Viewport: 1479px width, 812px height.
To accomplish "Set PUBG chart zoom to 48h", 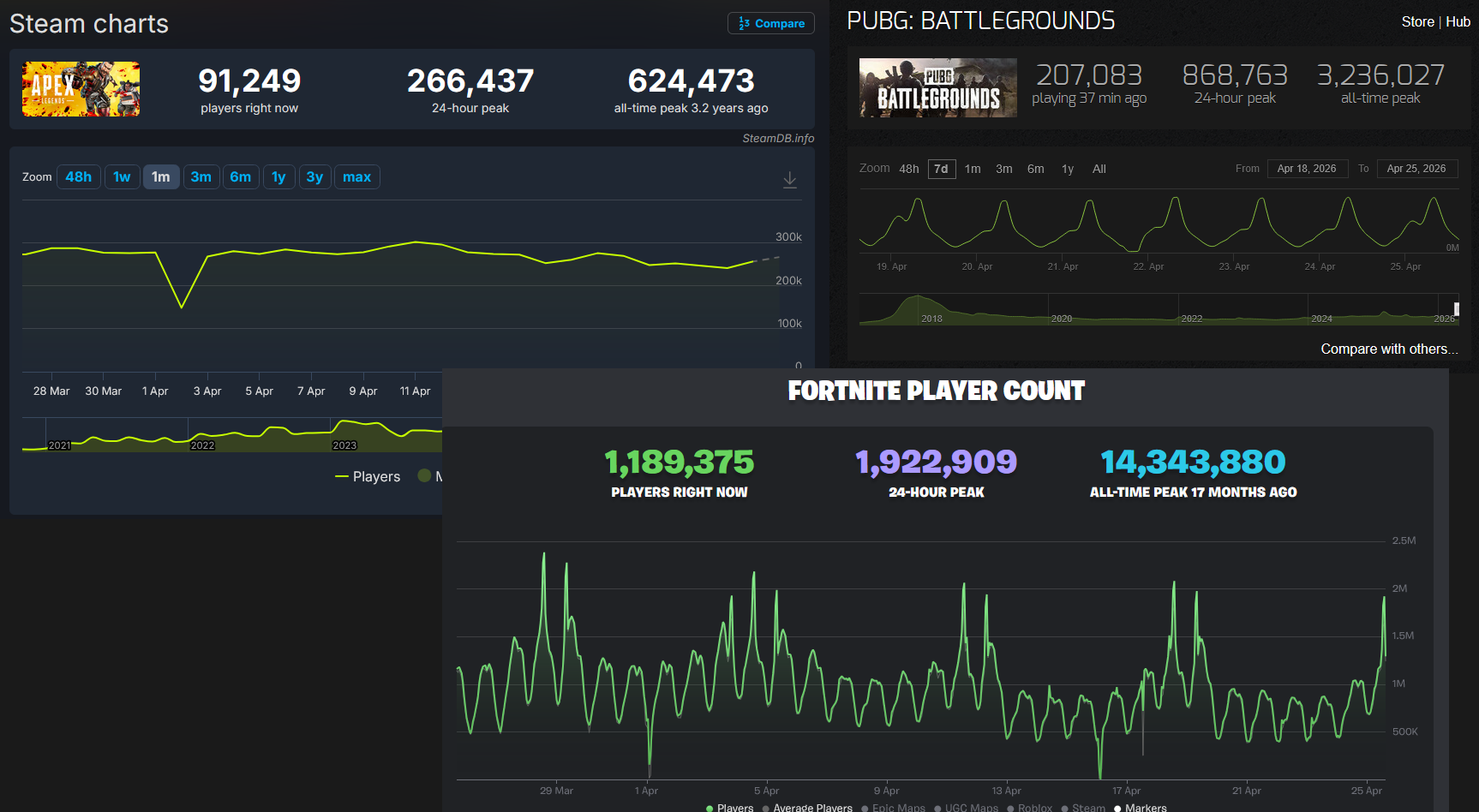I will 909,169.
